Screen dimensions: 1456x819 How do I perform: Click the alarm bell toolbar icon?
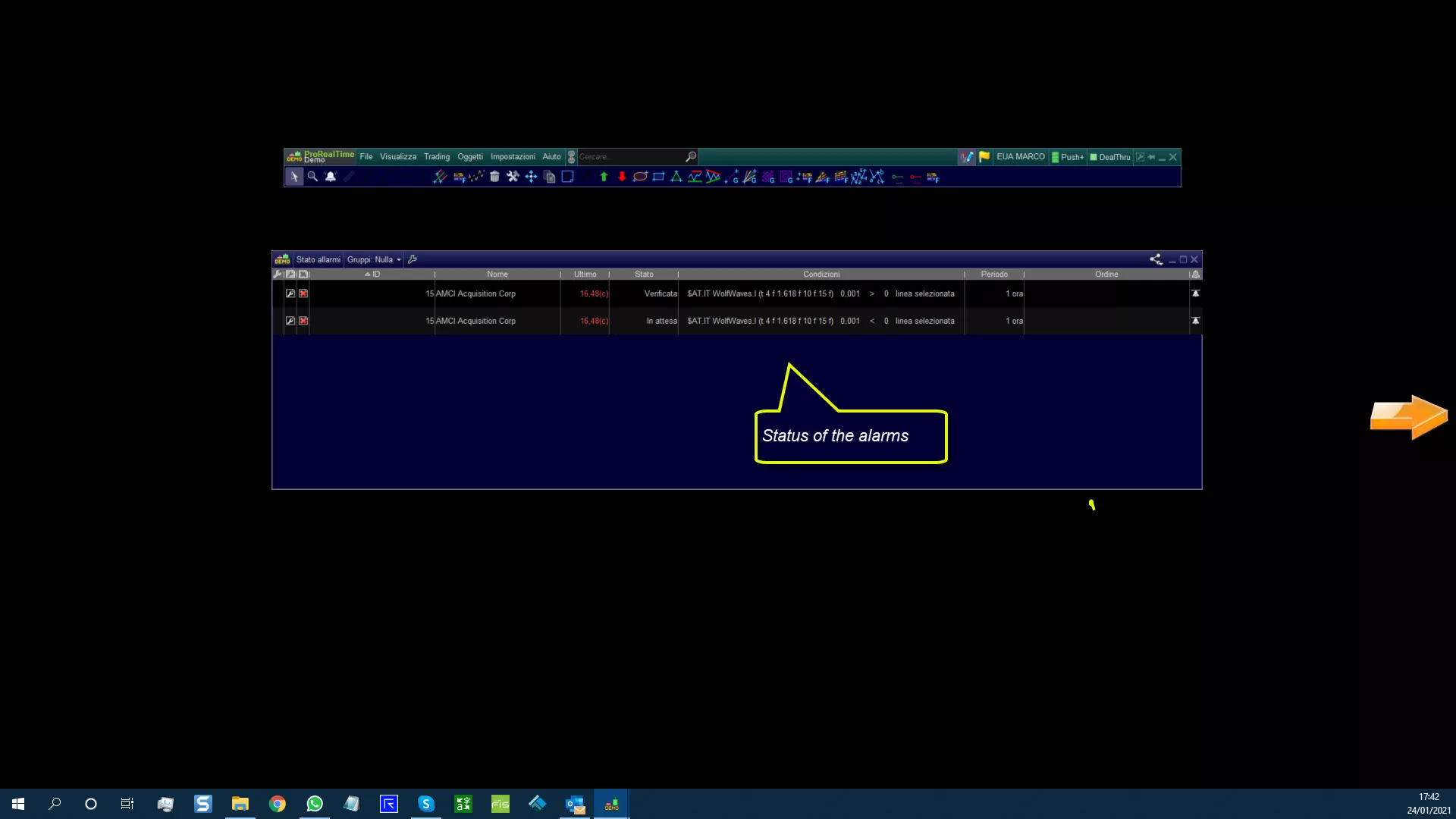coord(331,177)
